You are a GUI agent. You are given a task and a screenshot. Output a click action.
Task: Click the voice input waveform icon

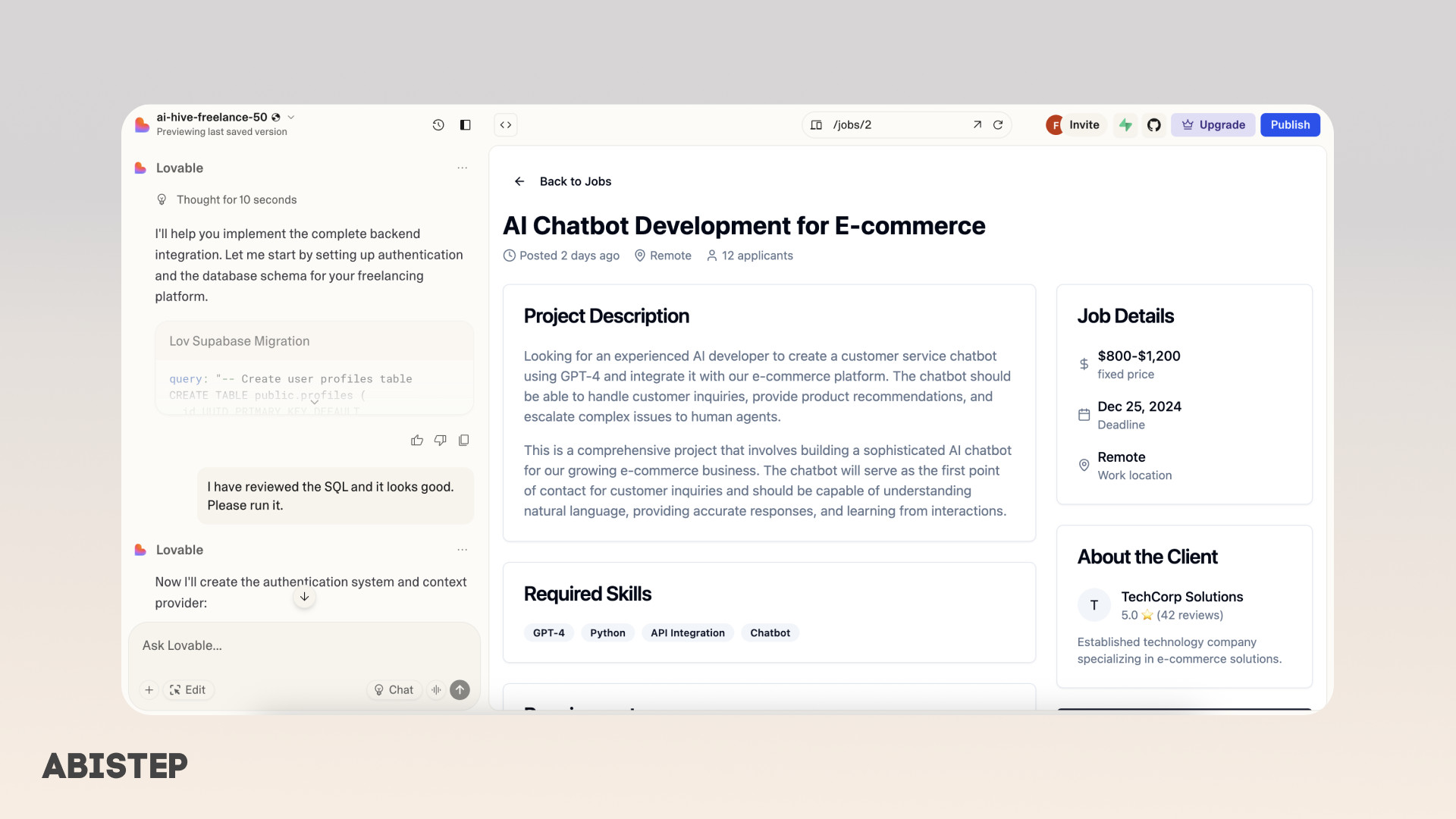point(437,690)
